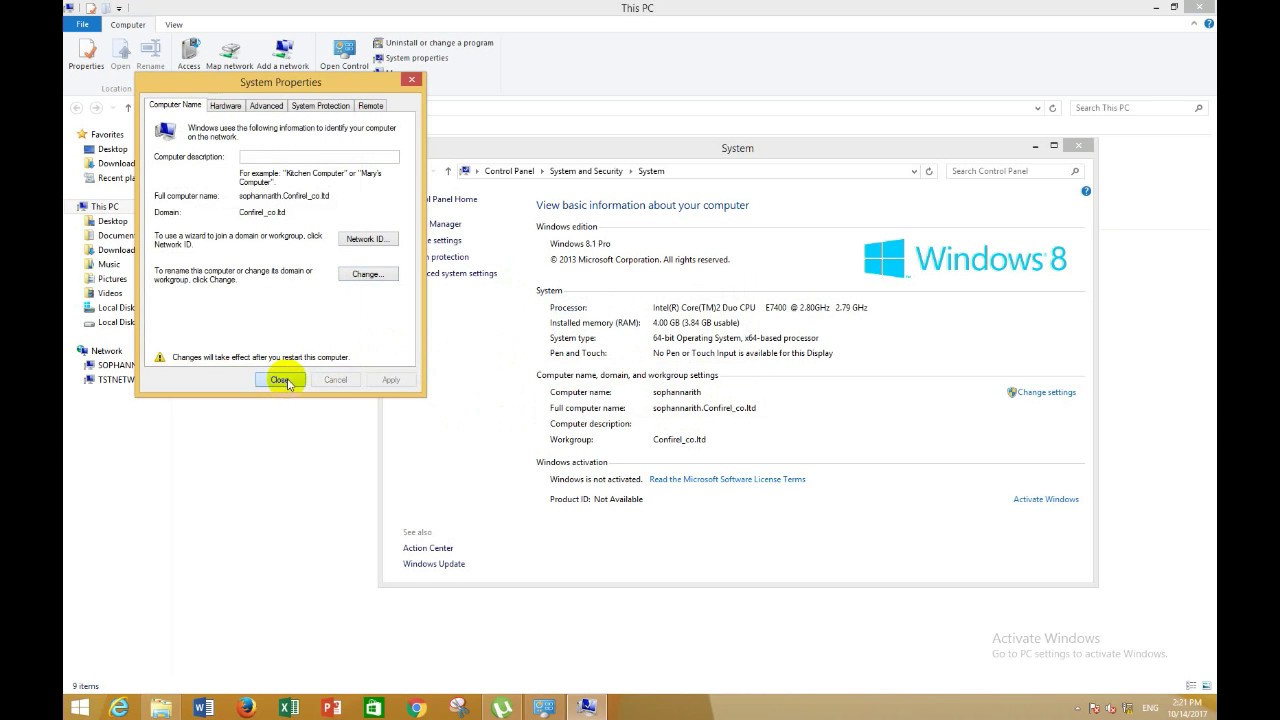The width and height of the screenshot is (1280, 720).
Task: Open PowerPoint from the taskbar
Action: pyautogui.click(x=331, y=708)
